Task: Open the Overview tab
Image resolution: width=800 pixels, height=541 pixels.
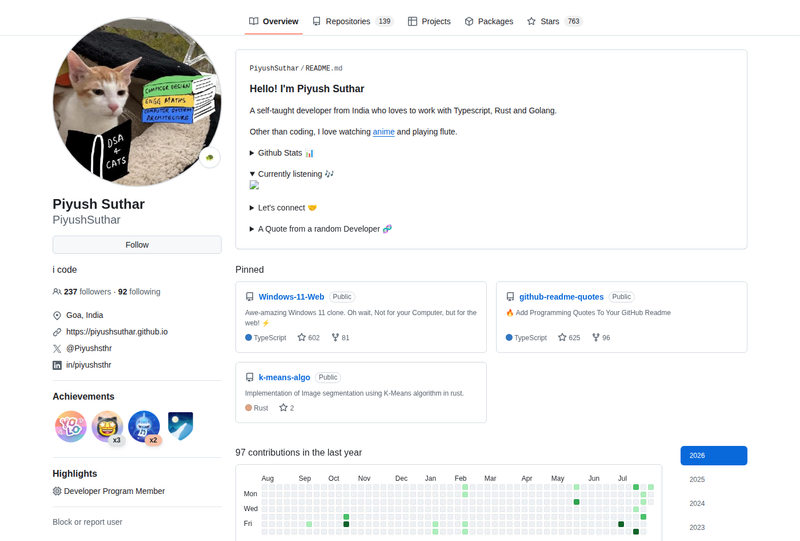Action: click(273, 21)
